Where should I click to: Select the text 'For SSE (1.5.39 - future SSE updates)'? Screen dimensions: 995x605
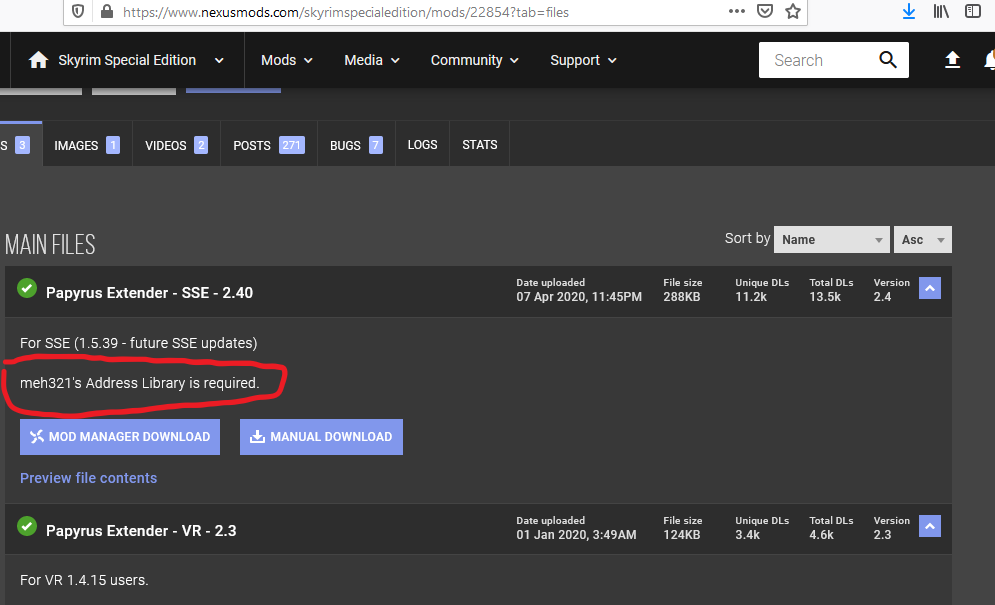click(138, 343)
